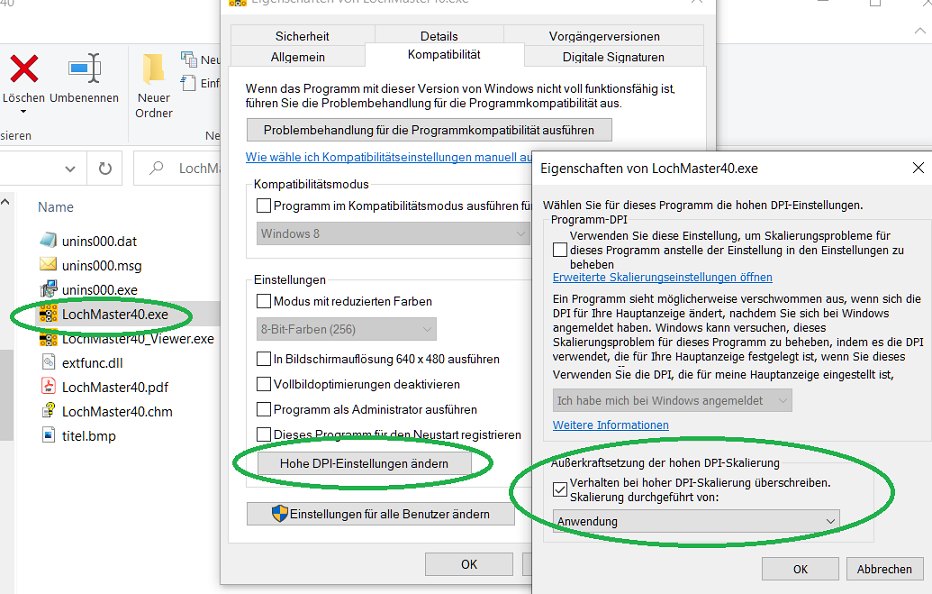Open the Weitere Informationen link
This screenshot has height=594, width=932.
pos(610,425)
